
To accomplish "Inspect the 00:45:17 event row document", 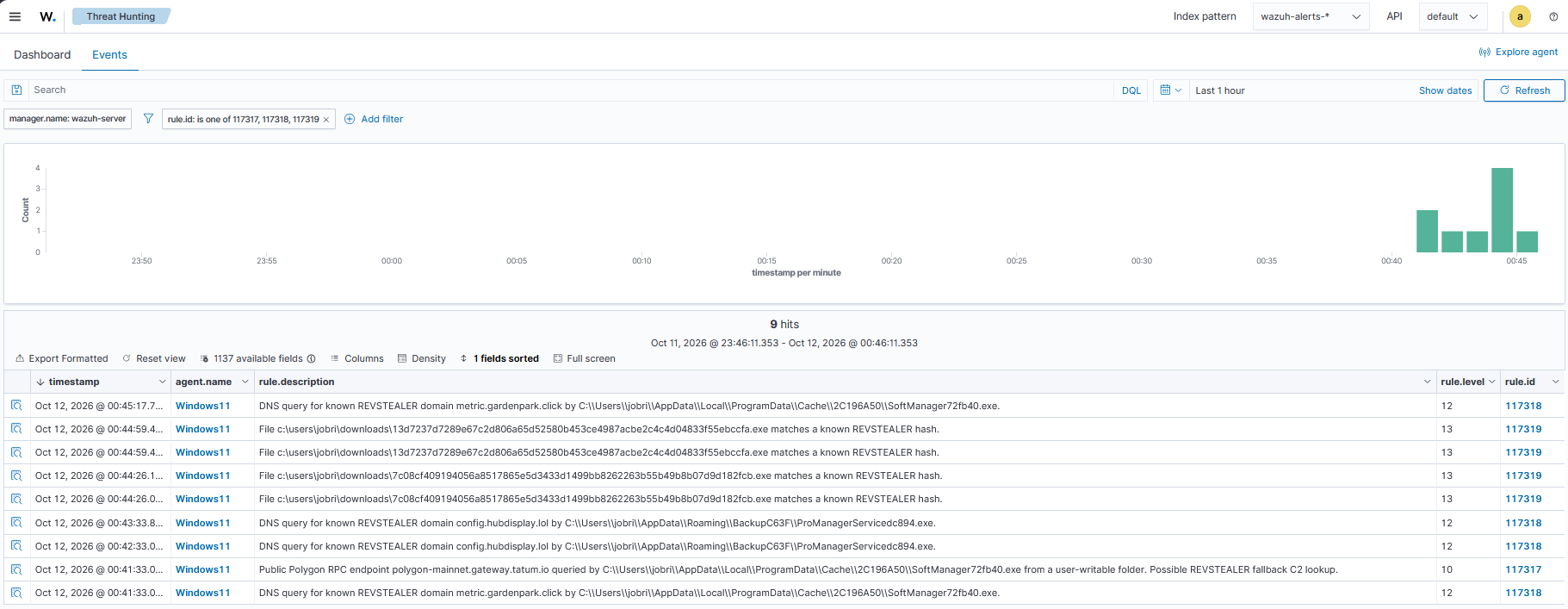I will pyautogui.click(x=16, y=406).
